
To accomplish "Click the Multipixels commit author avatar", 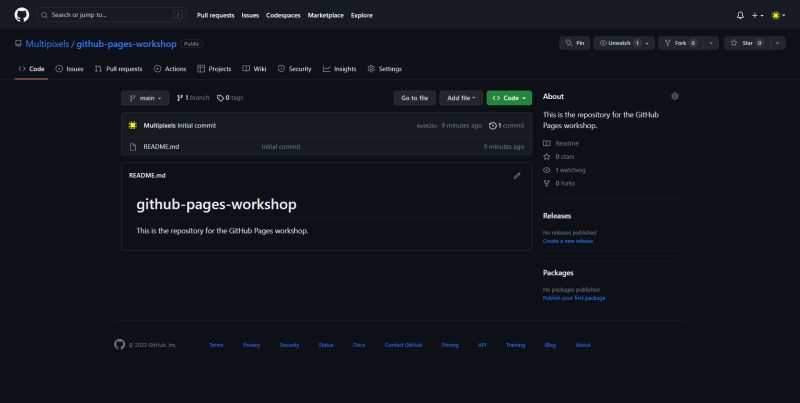I will [133, 125].
